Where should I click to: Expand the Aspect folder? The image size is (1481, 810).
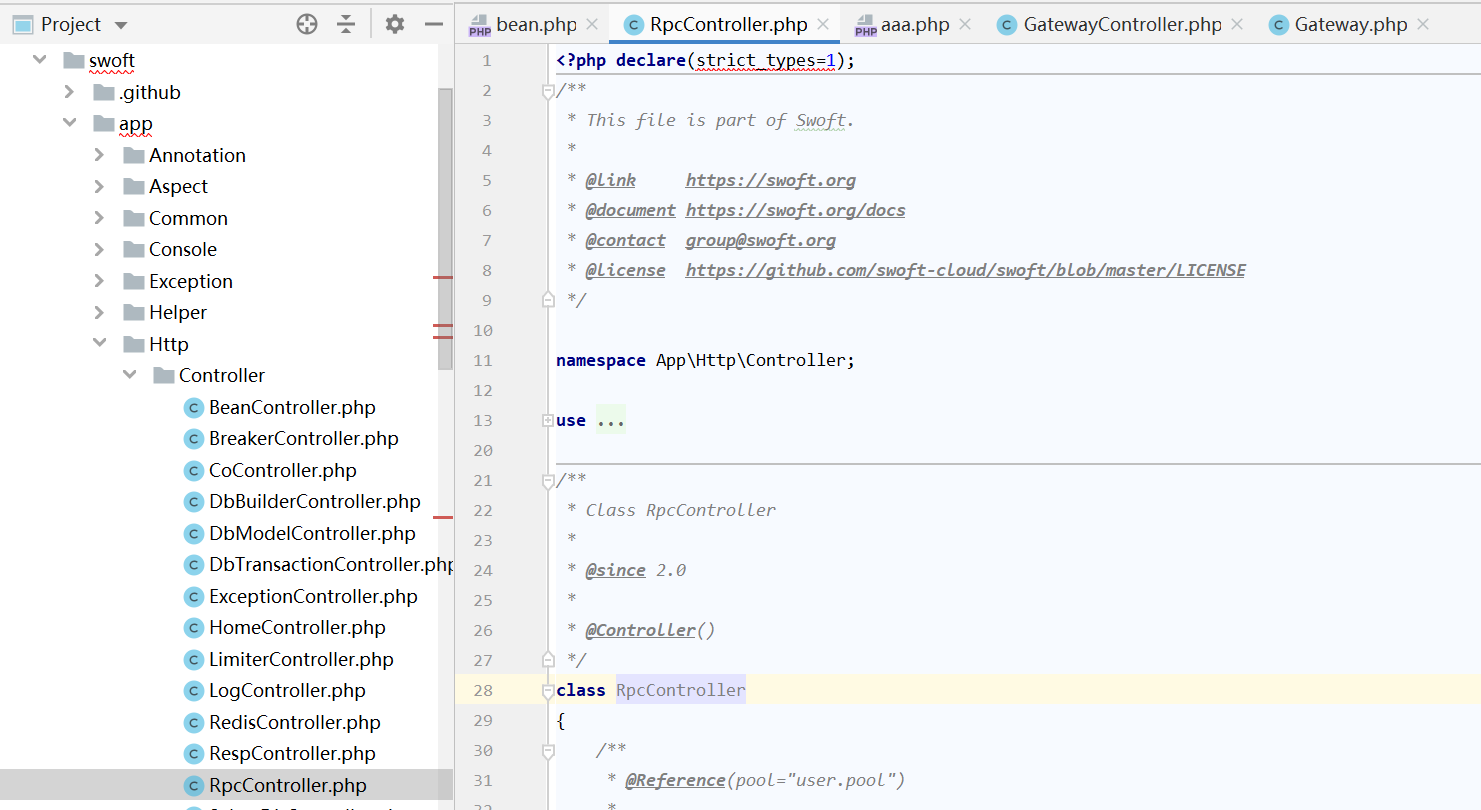99,186
